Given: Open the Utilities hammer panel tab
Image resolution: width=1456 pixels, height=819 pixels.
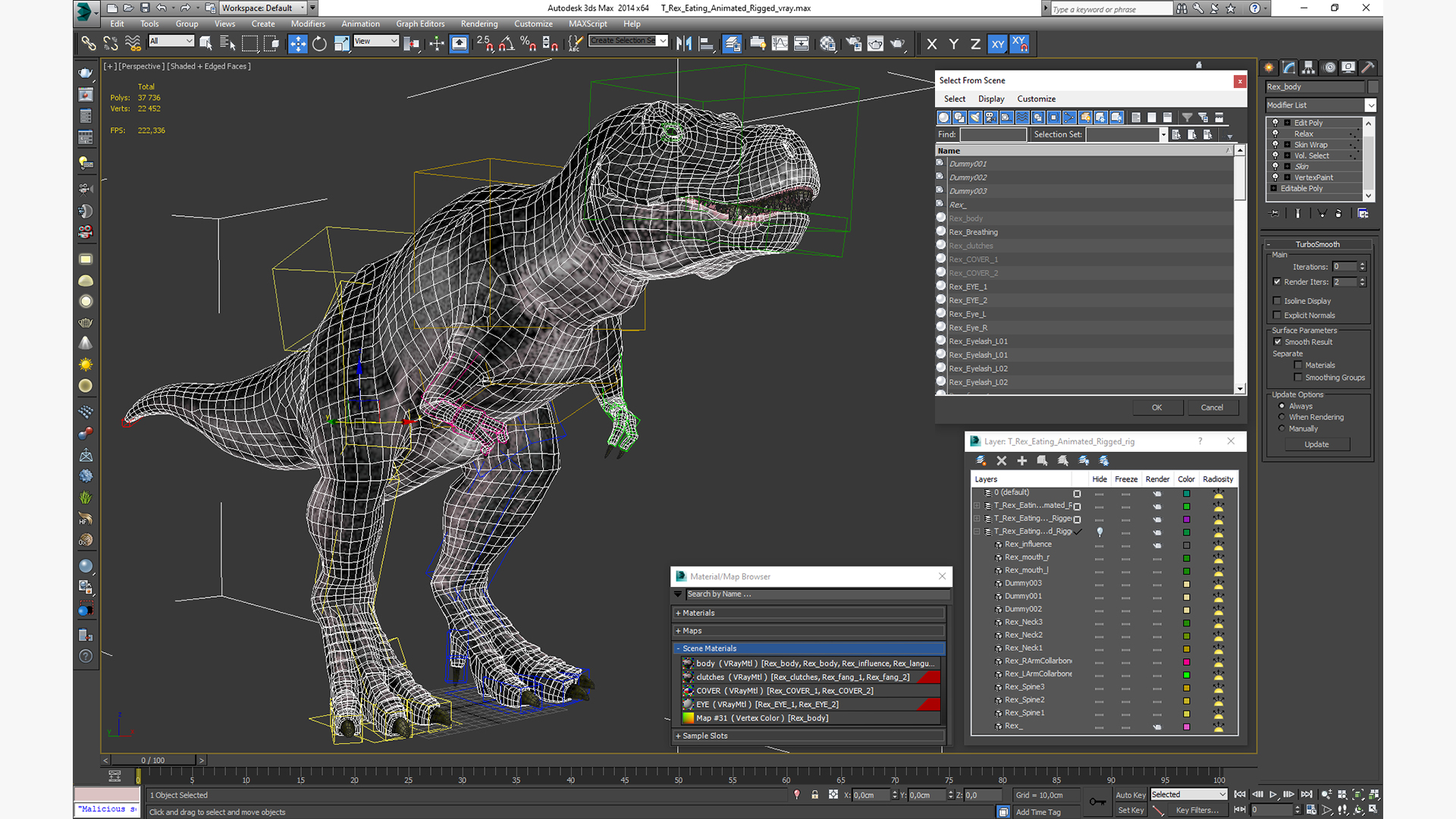Looking at the screenshot, I should (1367, 67).
